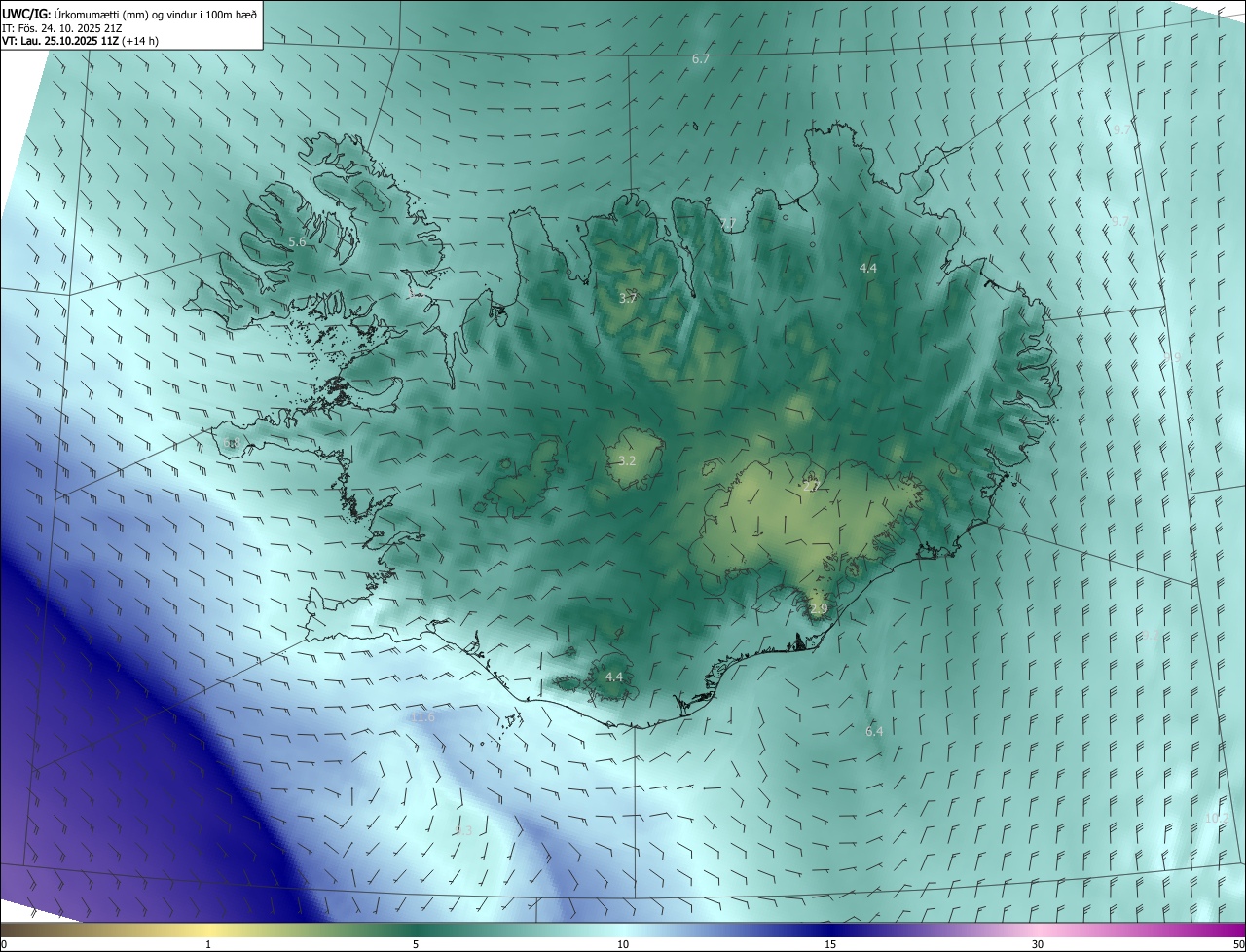The height and width of the screenshot is (952, 1246).
Task: Click the '6.4' value label over the sea
Action: [x=874, y=731]
